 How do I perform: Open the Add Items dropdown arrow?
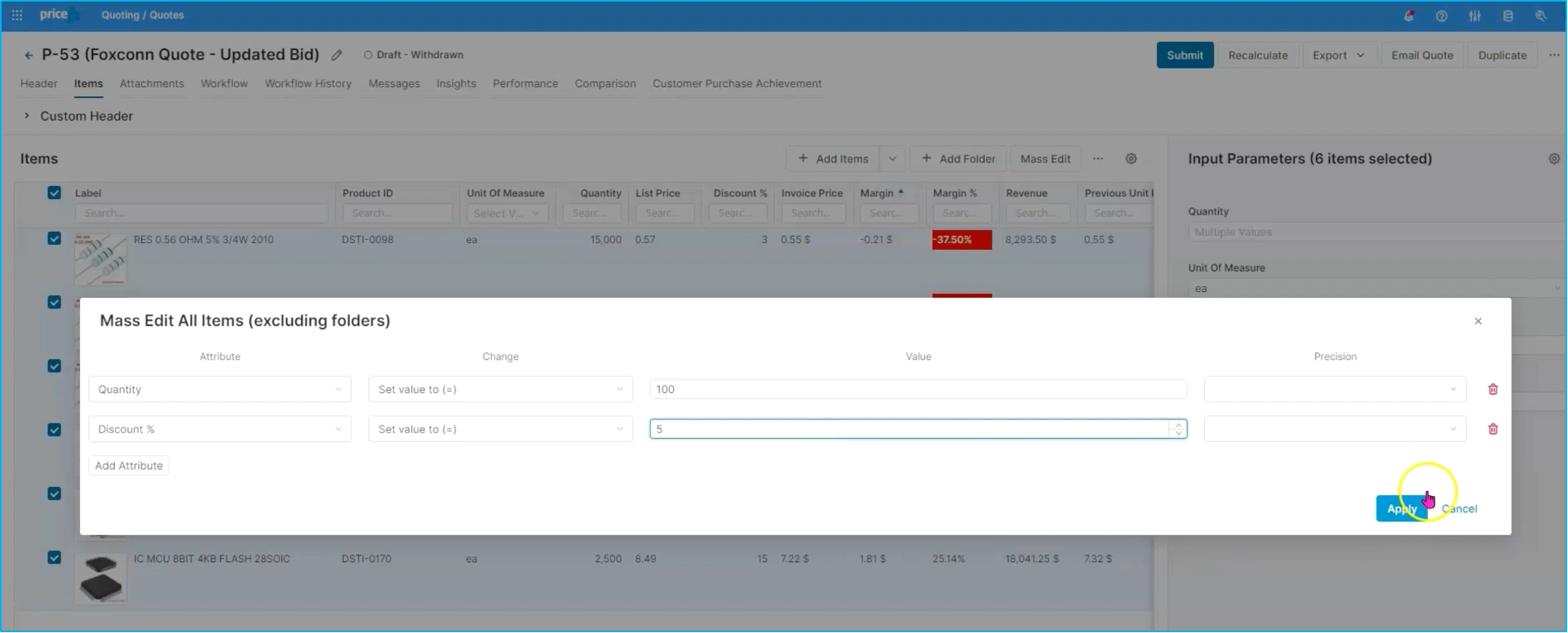coord(893,158)
